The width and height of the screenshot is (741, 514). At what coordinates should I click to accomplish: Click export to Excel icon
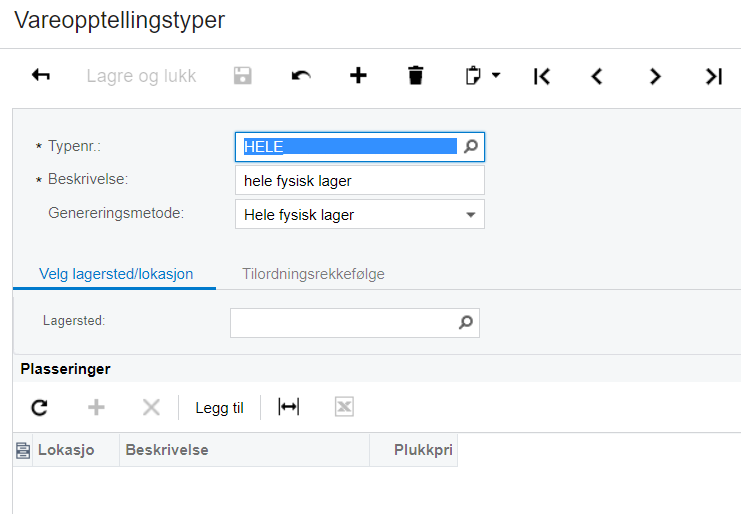[x=344, y=407]
